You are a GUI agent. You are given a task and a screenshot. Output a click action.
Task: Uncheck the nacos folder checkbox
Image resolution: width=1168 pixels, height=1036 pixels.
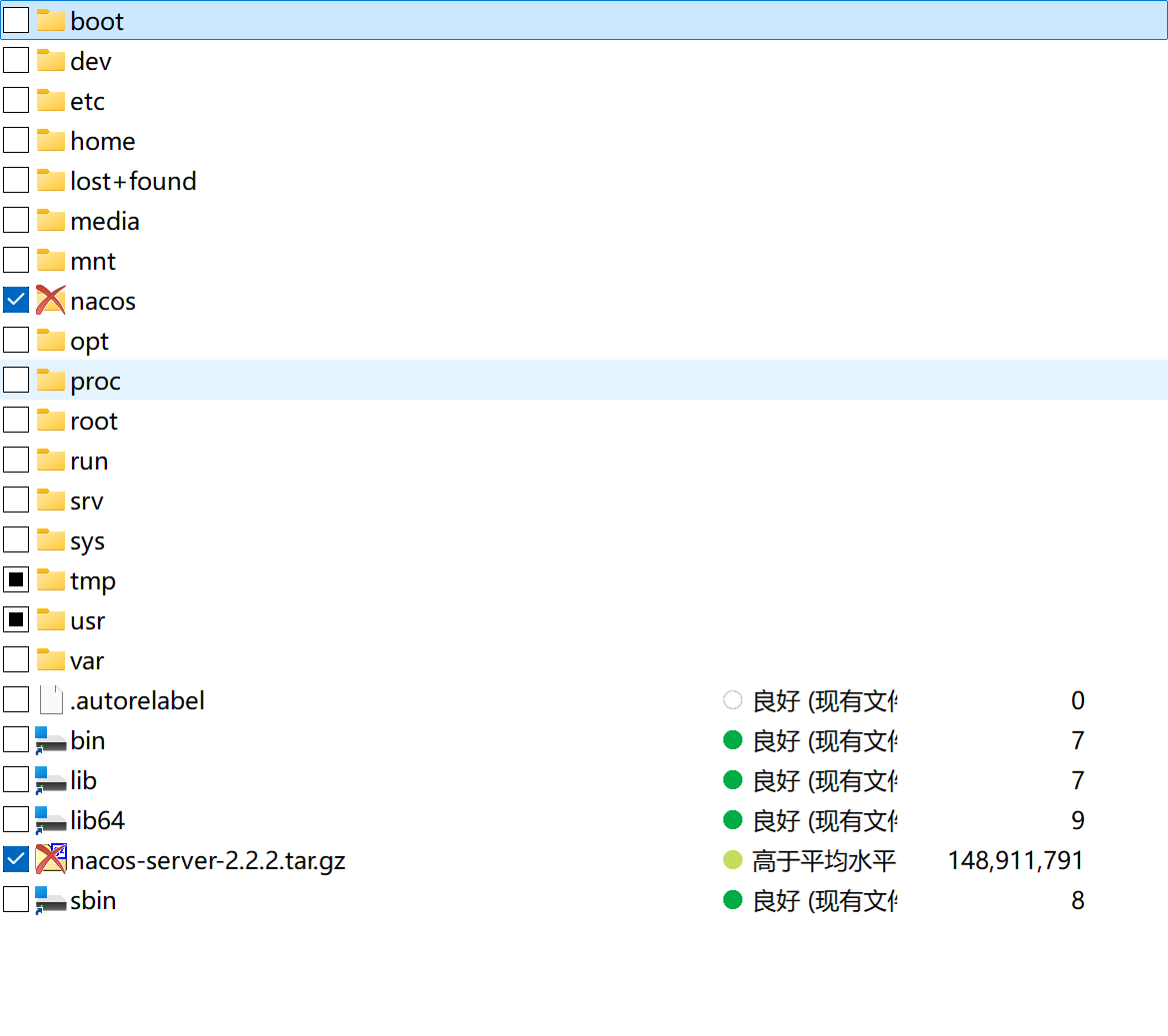(x=16, y=301)
